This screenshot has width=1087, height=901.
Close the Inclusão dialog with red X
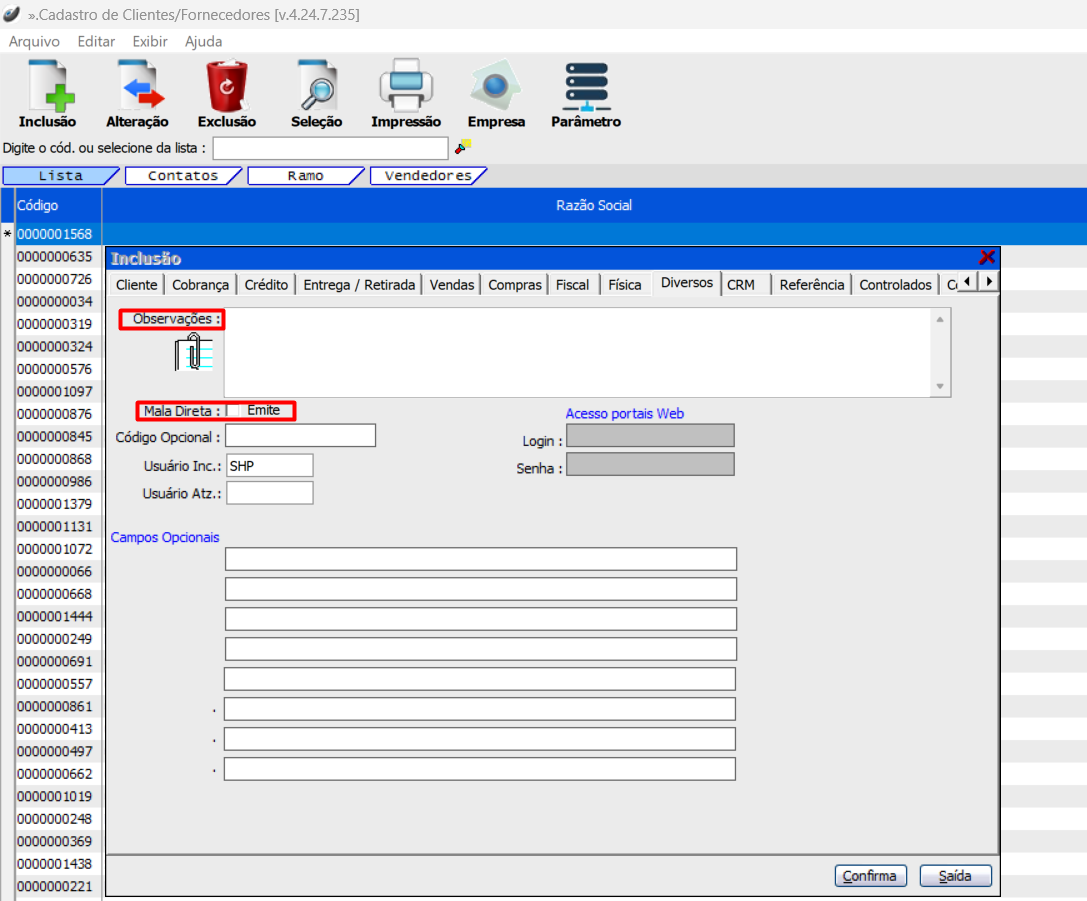987,257
